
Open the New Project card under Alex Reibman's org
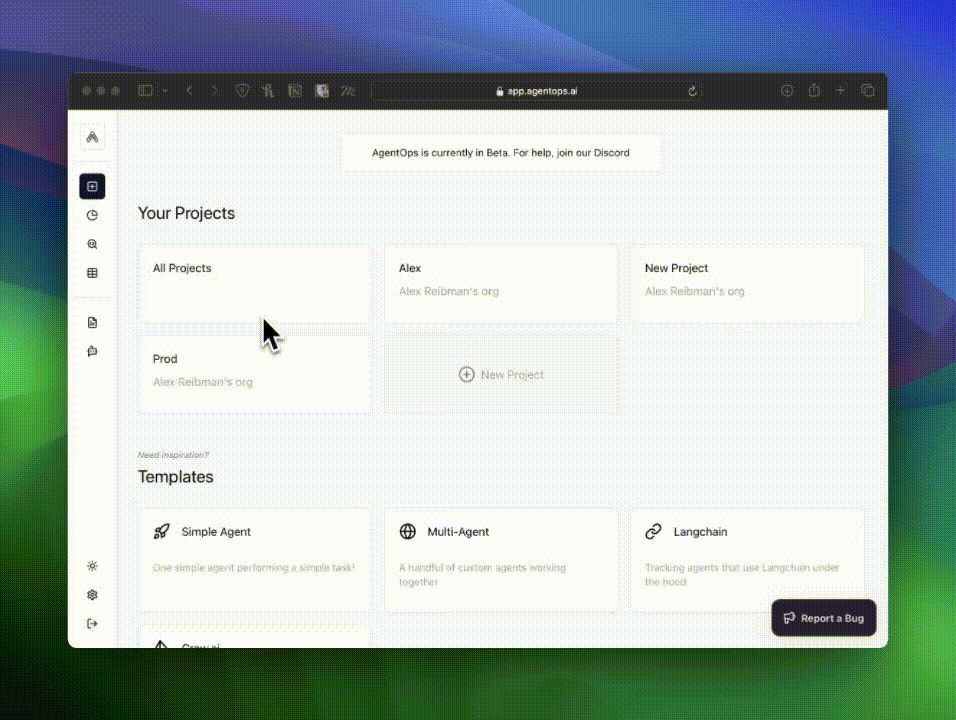coord(747,284)
